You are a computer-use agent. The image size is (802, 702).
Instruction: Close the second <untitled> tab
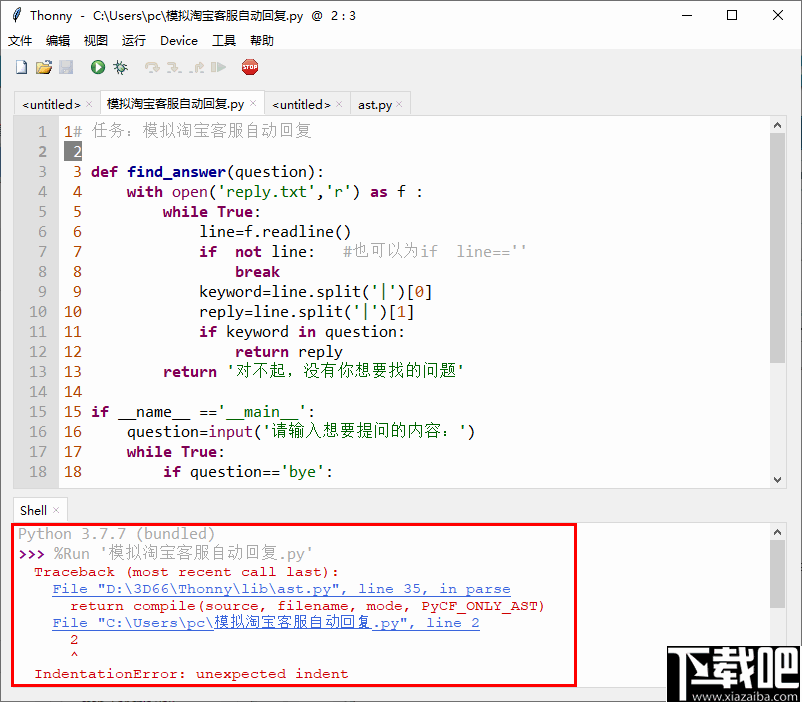339,104
